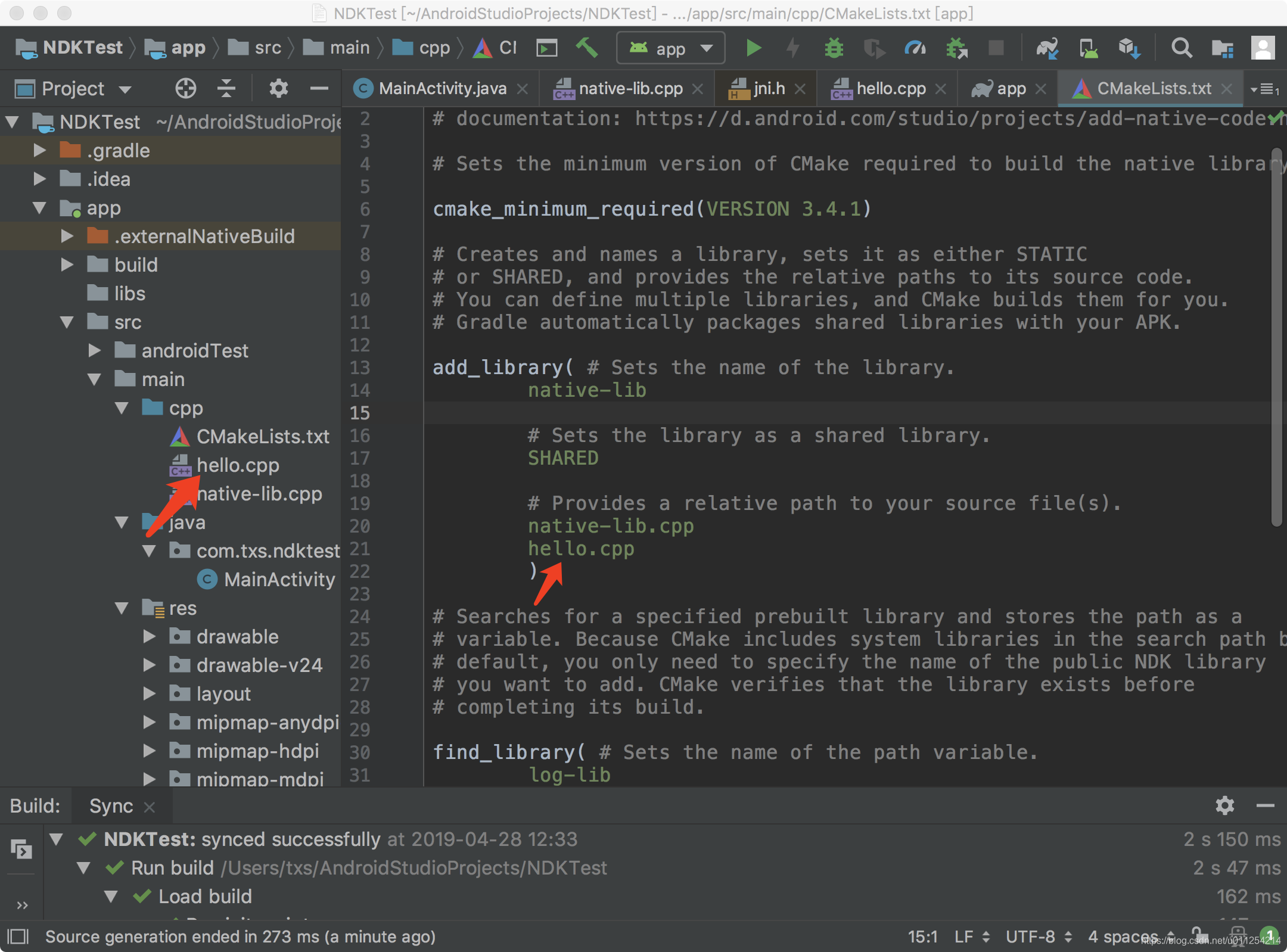
Task: Click the Stop square button
Action: [996, 48]
